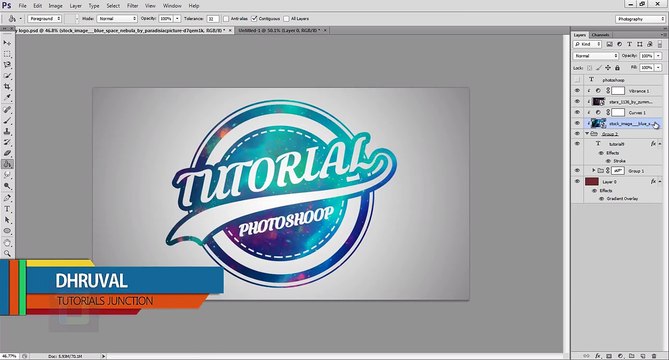
Task: Select the Ellipse shape tool
Action: (x=7, y=231)
